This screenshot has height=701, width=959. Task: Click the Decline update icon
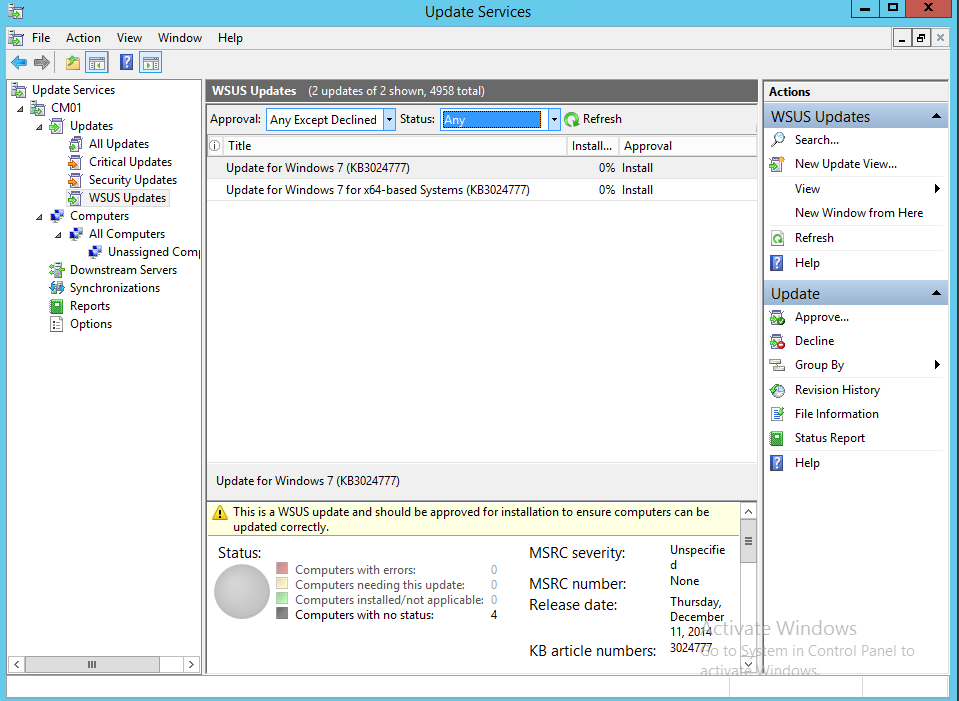click(777, 341)
